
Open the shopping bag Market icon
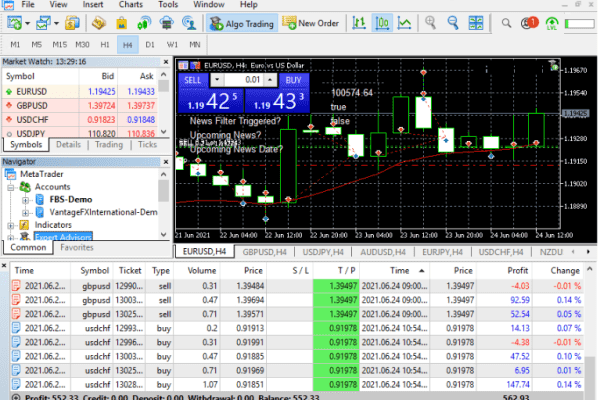122,23
